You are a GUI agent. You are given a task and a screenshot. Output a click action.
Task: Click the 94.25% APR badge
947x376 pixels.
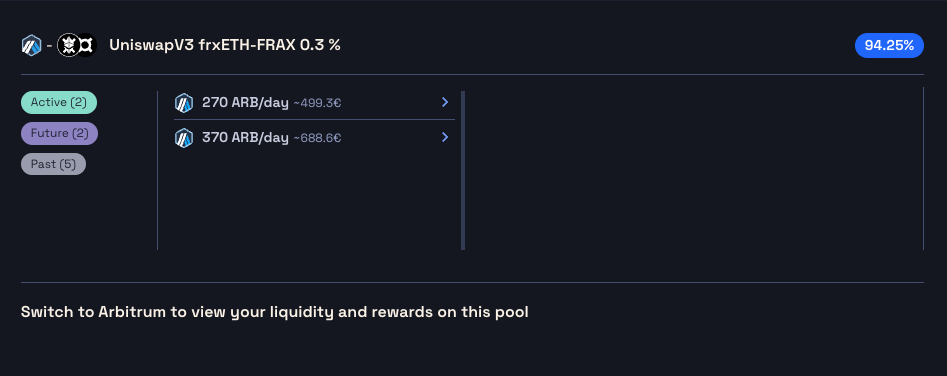pyautogui.click(x=889, y=45)
